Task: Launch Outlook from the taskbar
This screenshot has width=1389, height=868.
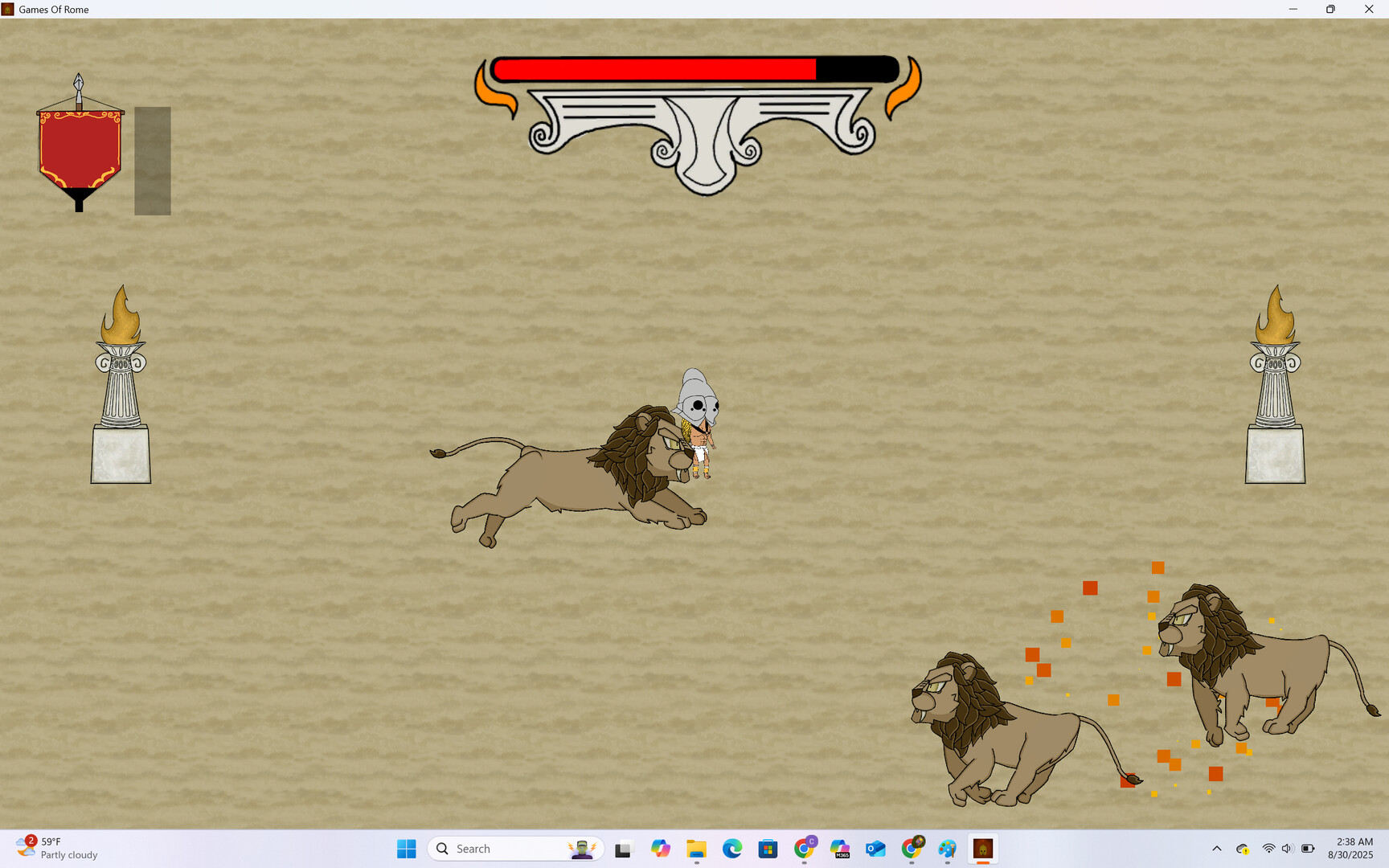Action: pyautogui.click(x=875, y=849)
